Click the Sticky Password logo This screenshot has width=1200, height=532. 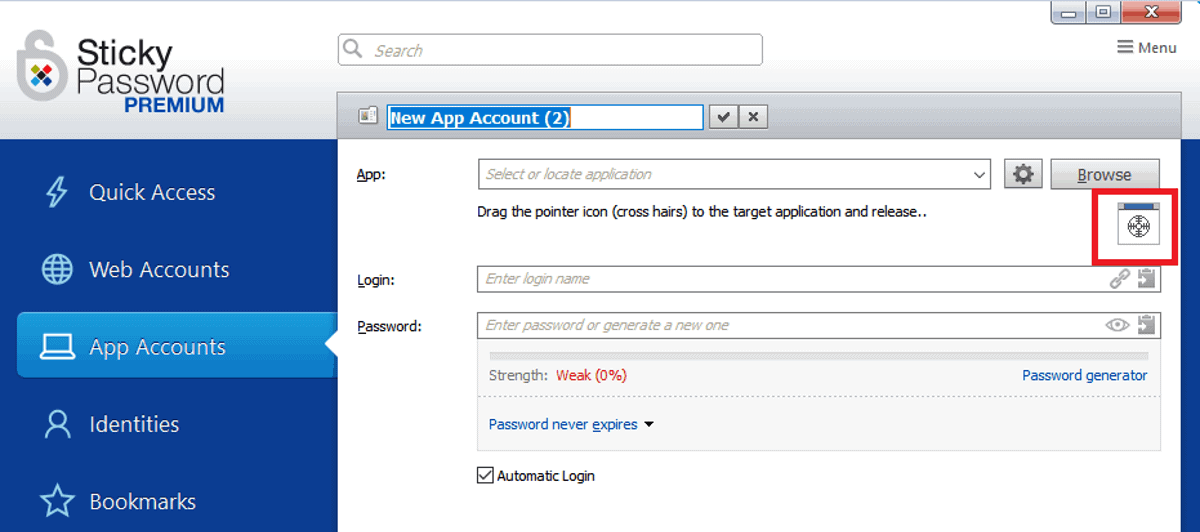[x=121, y=73]
